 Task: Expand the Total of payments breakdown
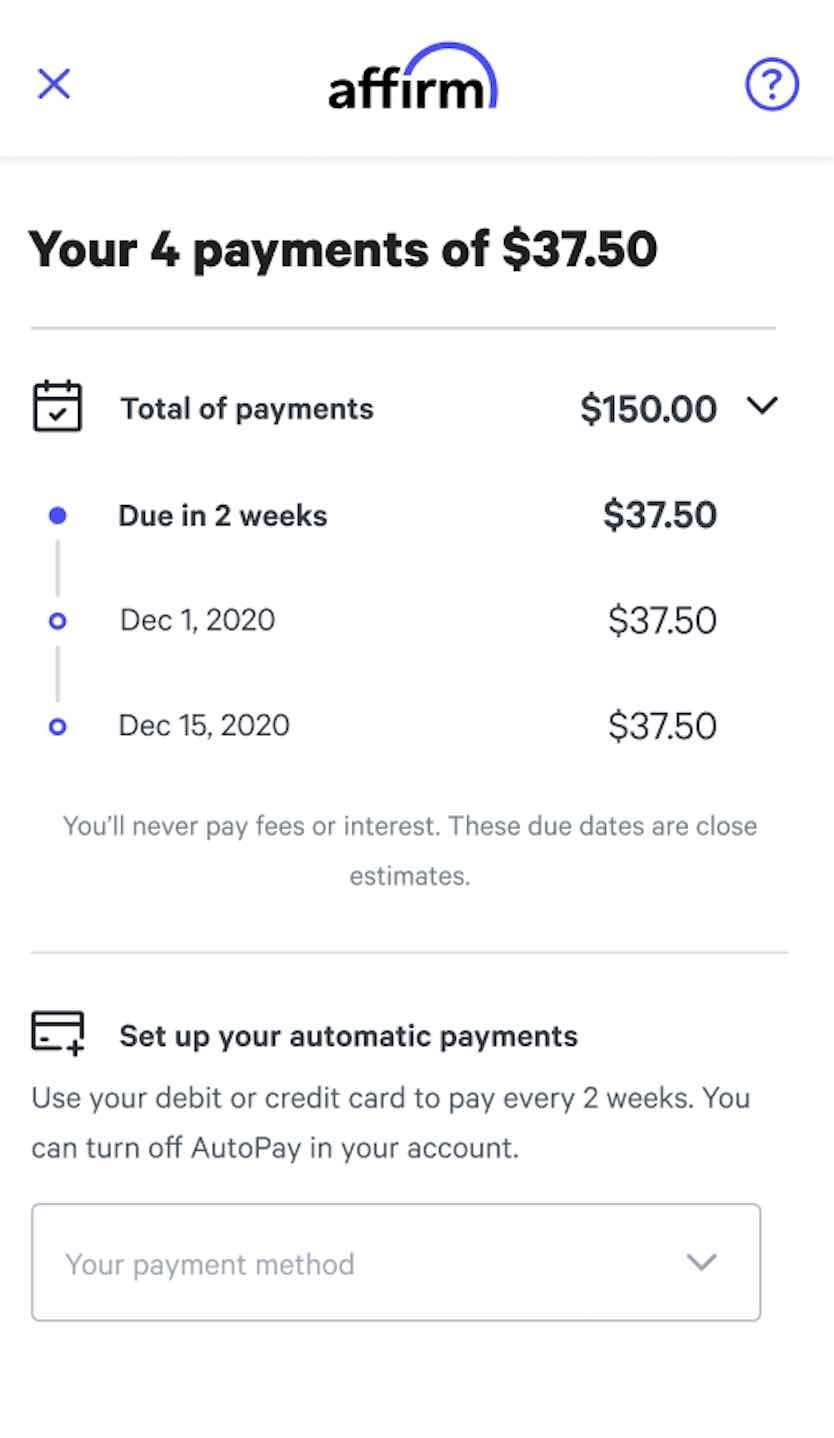pos(764,406)
